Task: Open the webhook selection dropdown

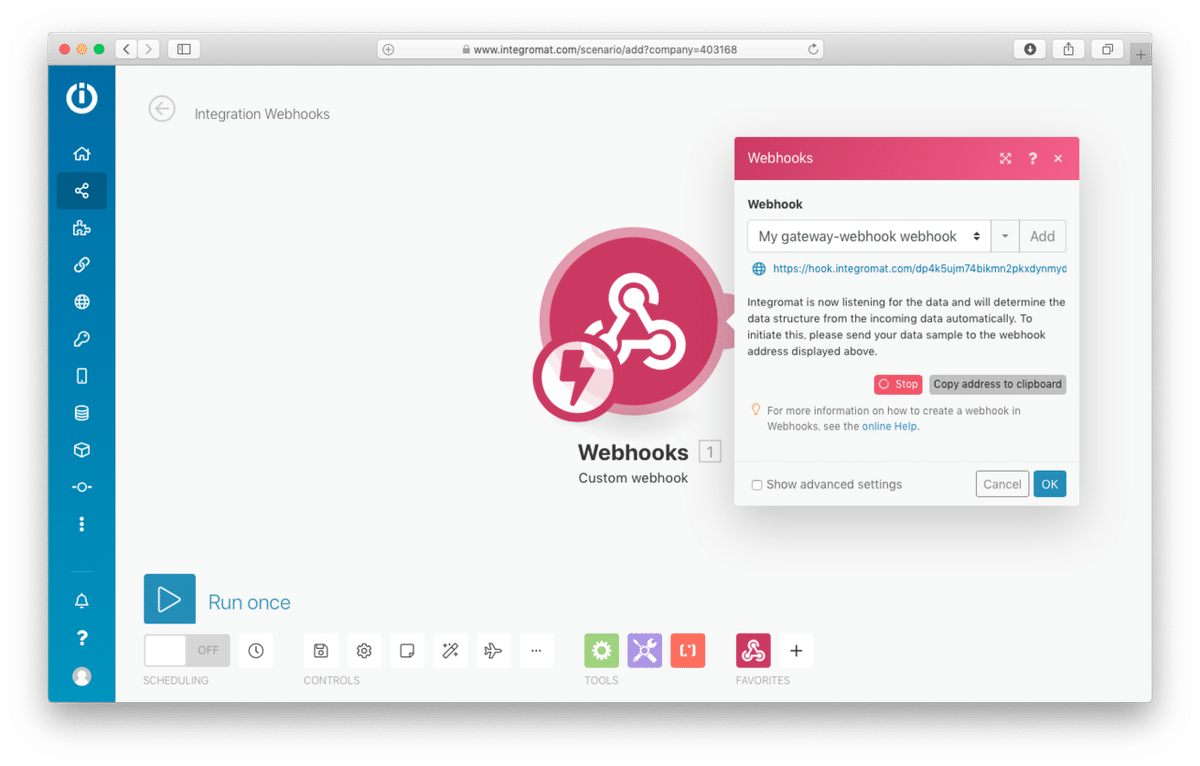Action: [868, 236]
